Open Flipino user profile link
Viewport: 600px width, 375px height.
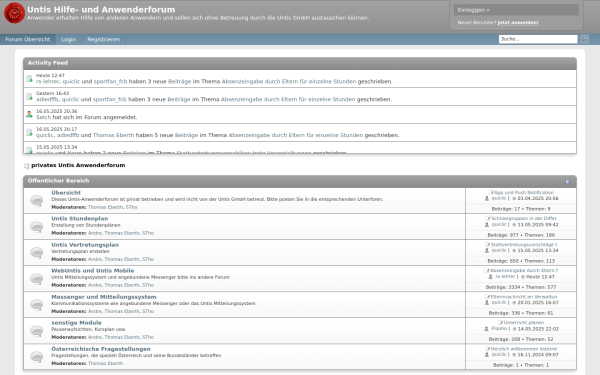(x=499, y=329)
